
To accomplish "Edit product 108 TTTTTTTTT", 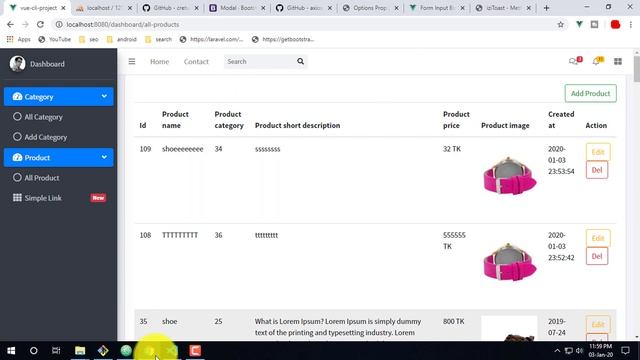I will coord(598,238).
